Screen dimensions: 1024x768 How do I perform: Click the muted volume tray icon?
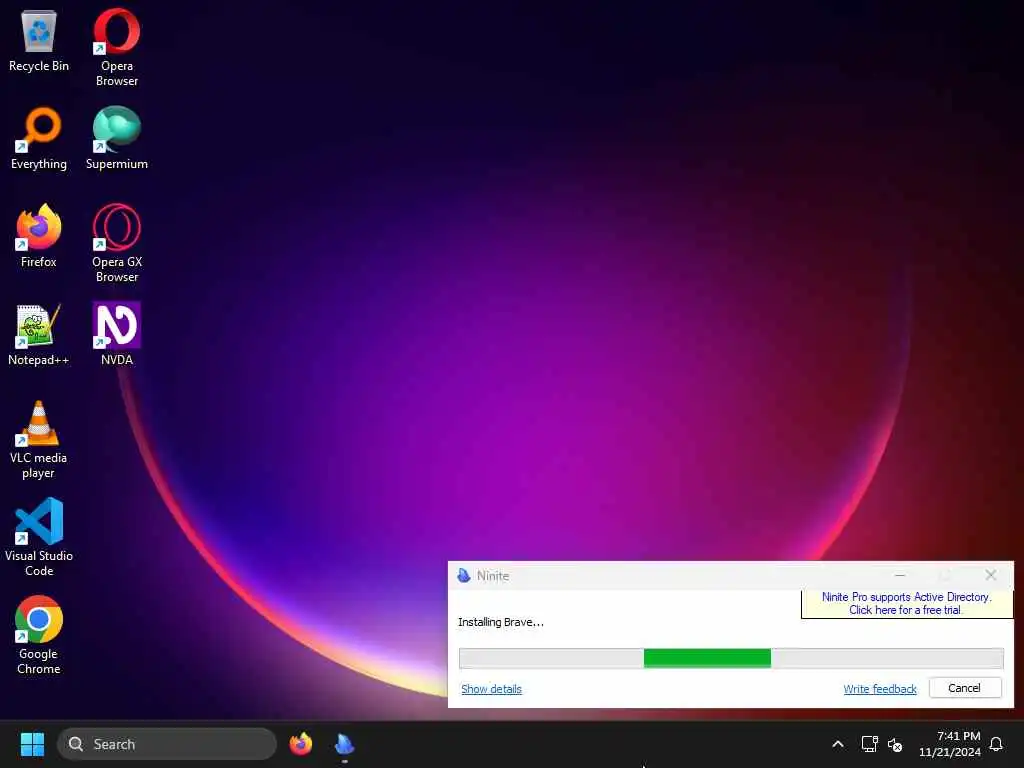click(895, 744)
